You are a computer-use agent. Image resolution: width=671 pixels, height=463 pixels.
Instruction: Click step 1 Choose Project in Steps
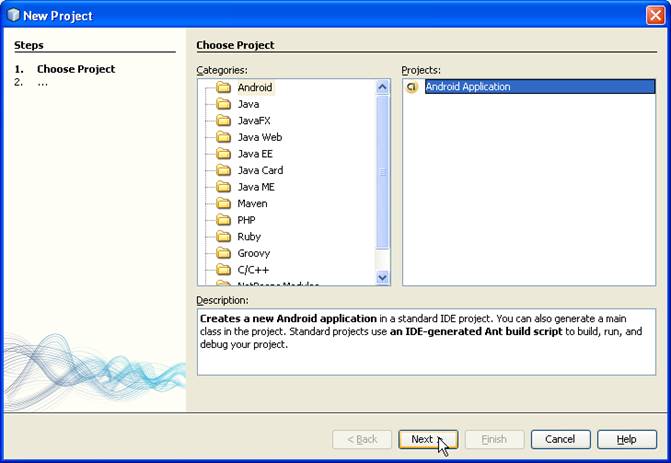[76, 69]
